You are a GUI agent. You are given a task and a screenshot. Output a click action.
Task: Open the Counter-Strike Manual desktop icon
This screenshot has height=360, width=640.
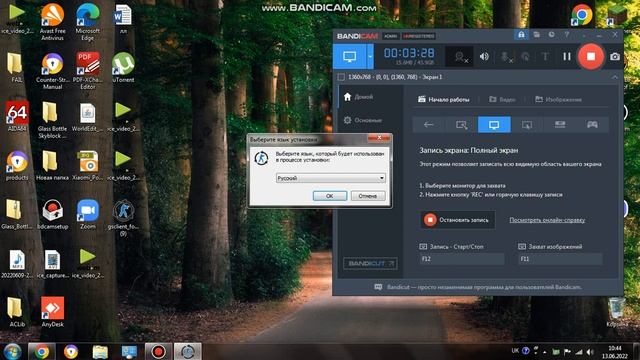53,70
